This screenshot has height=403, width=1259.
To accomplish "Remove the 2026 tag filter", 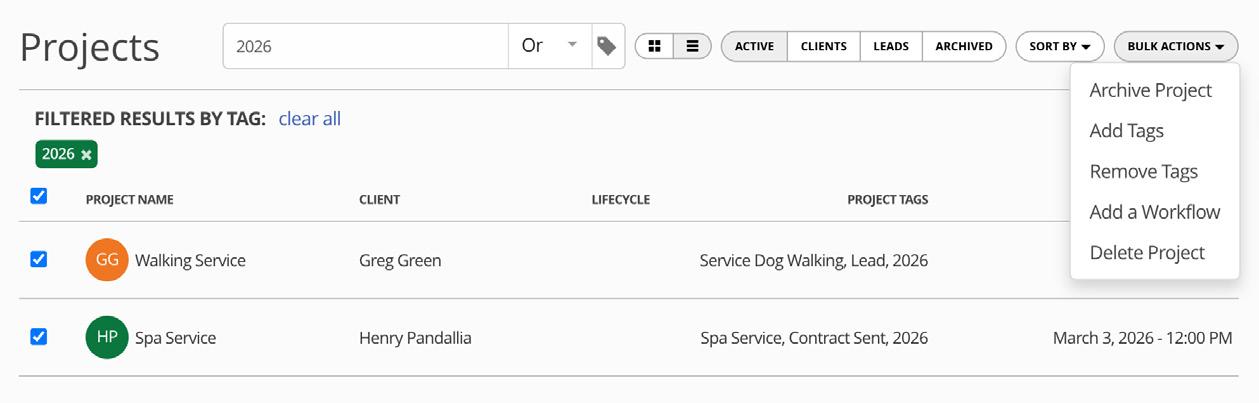I will tap(87, 154).
